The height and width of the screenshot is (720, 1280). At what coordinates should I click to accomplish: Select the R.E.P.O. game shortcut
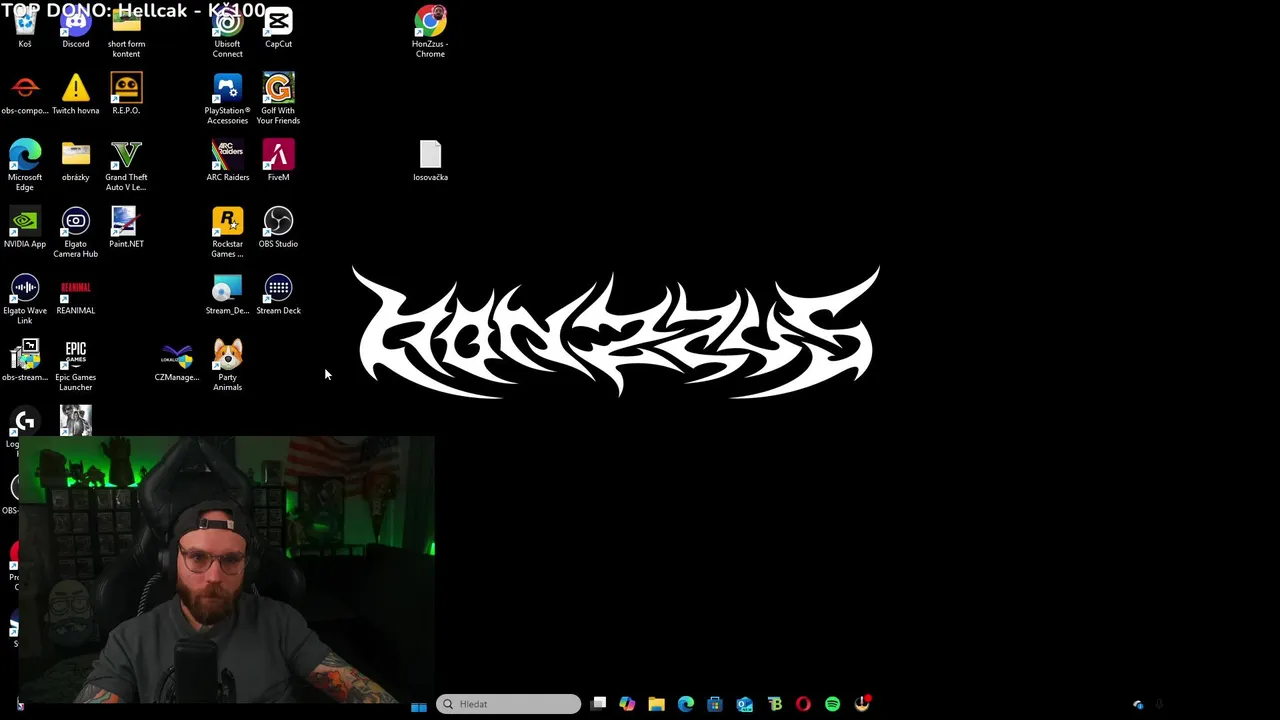126,95
